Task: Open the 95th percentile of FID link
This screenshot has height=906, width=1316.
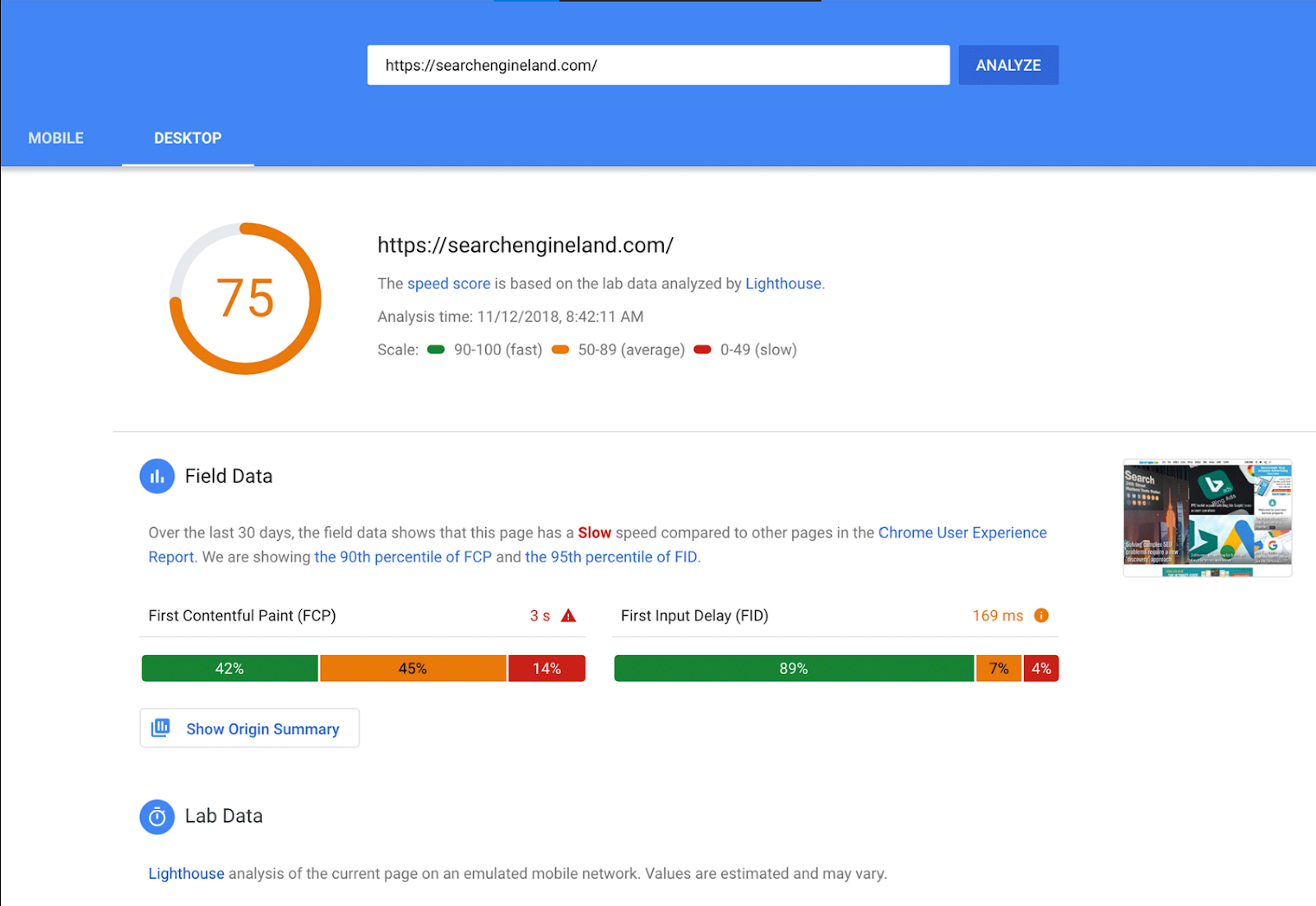Action: [x=611, y=557]
